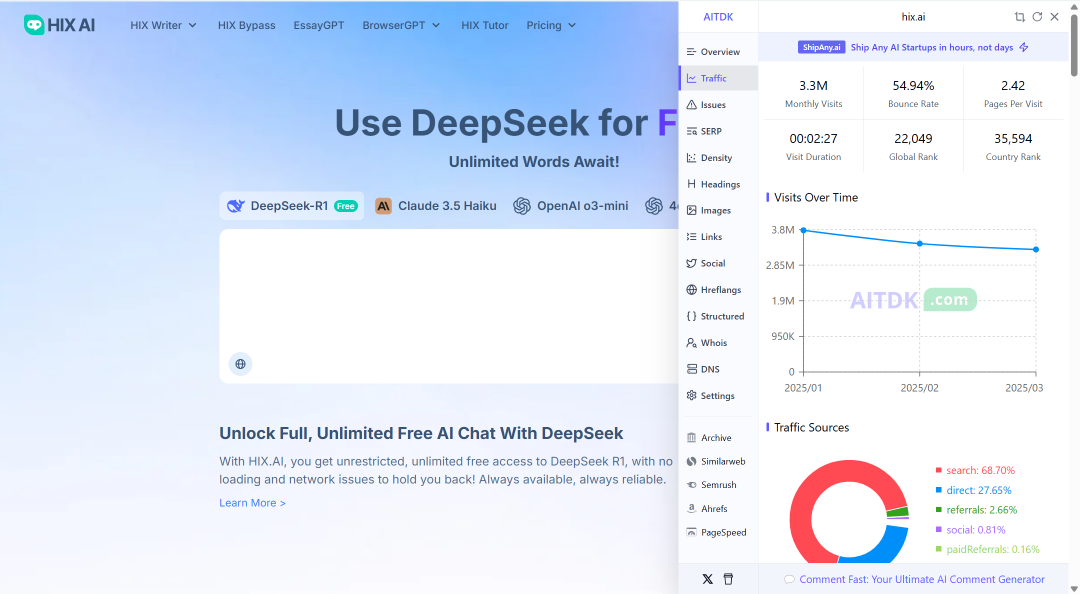Select the DeepSeek-R1 model tab
The image size is (1080, 594).
292,206
